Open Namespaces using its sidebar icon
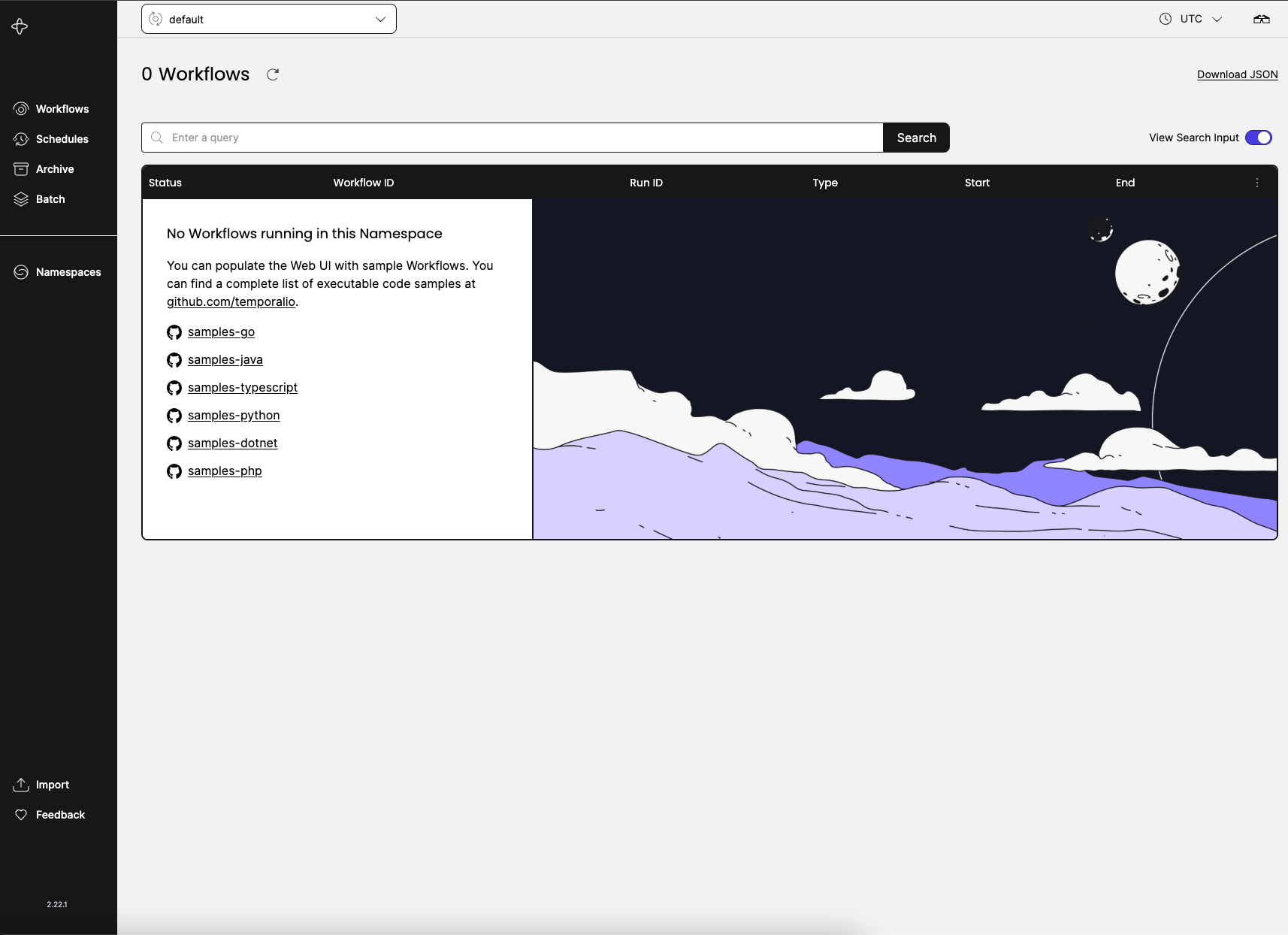The height and width of the screenshot is (935, 1288). tap(20, 272)
